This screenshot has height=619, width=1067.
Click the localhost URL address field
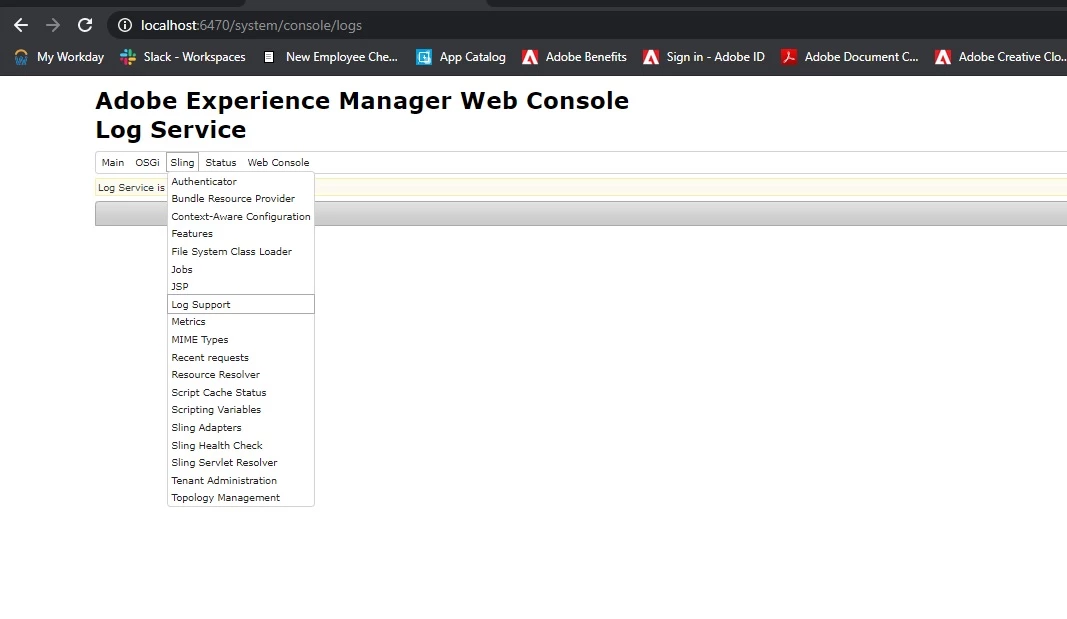[251, 25]
